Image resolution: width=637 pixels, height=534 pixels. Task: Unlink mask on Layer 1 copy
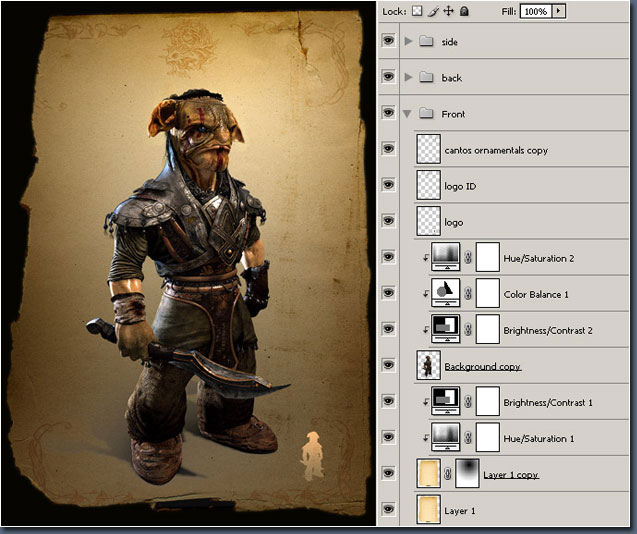pos(448,473)
